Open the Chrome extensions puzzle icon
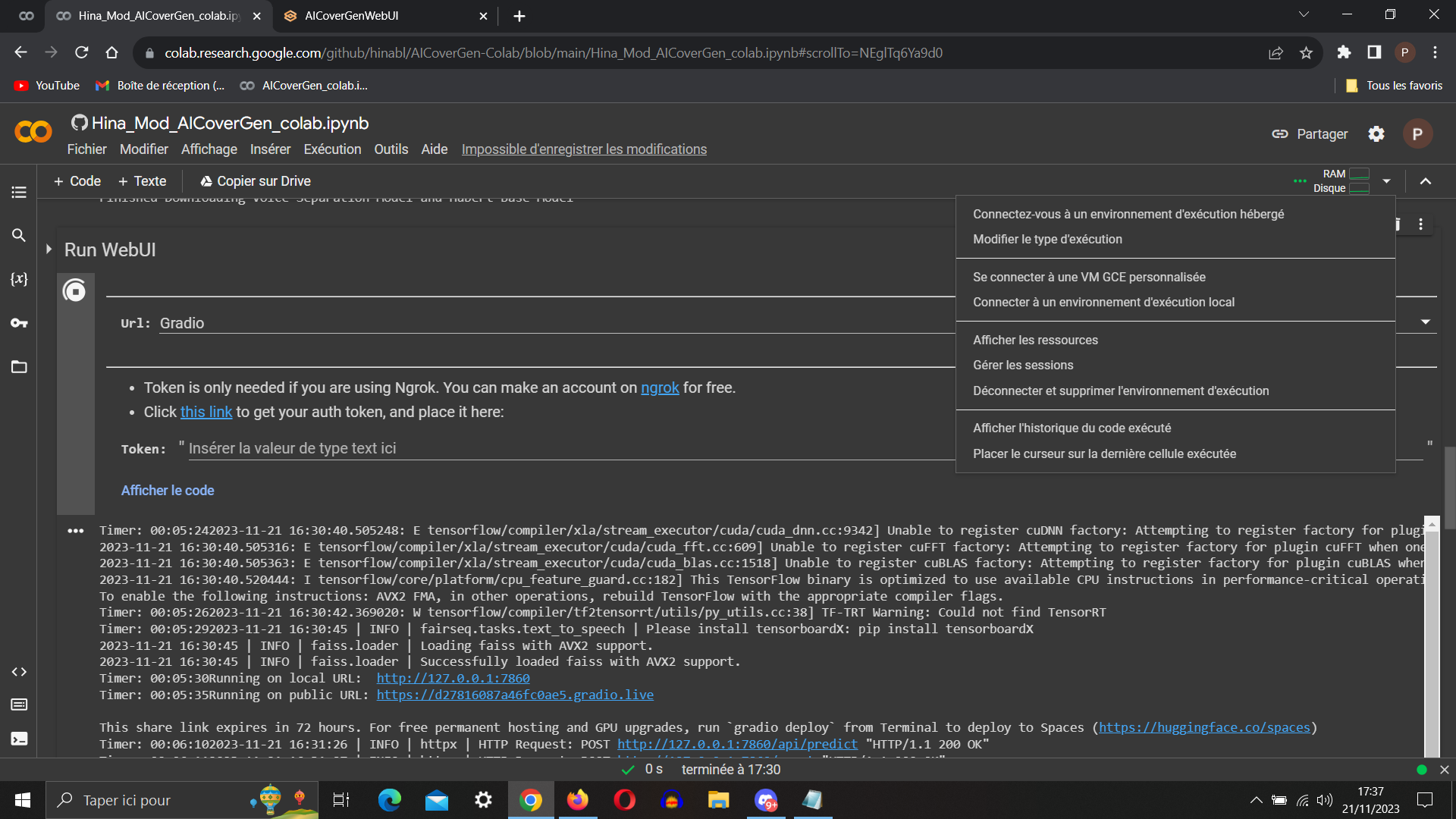 click(x=1344, y=52)
